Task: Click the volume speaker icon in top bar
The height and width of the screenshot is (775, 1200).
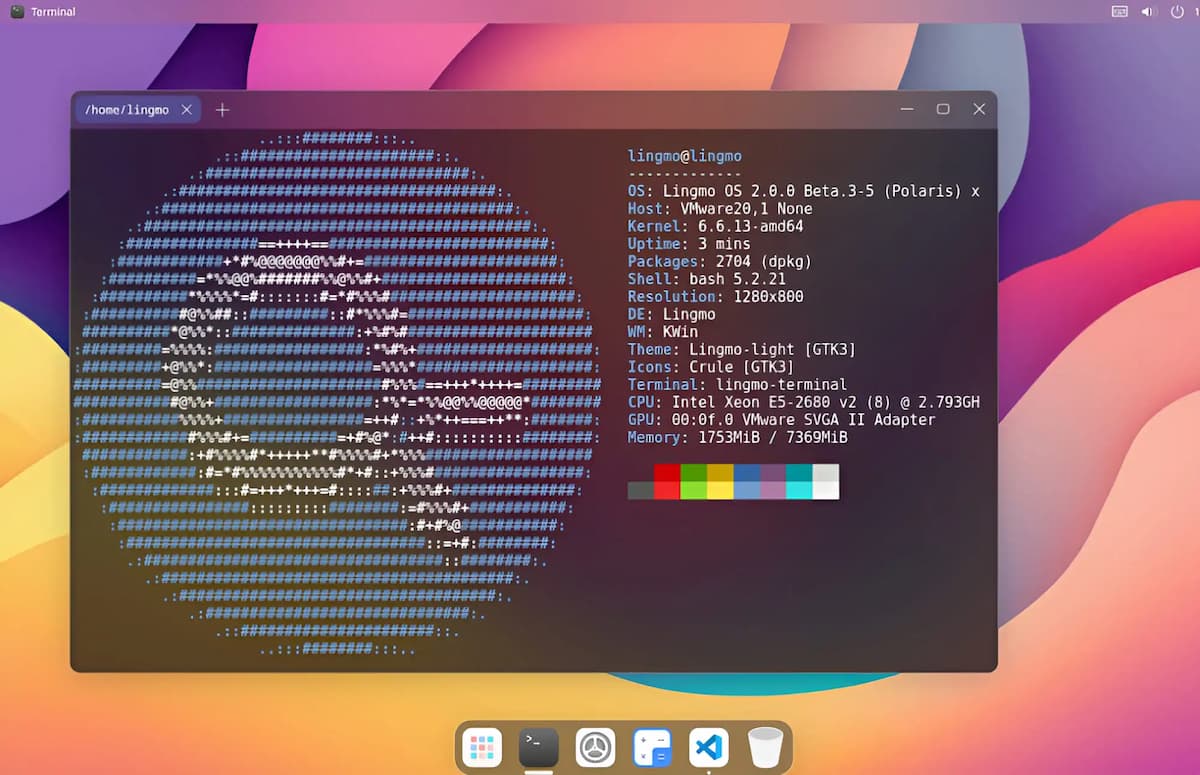Action: tap(1148, 12)
